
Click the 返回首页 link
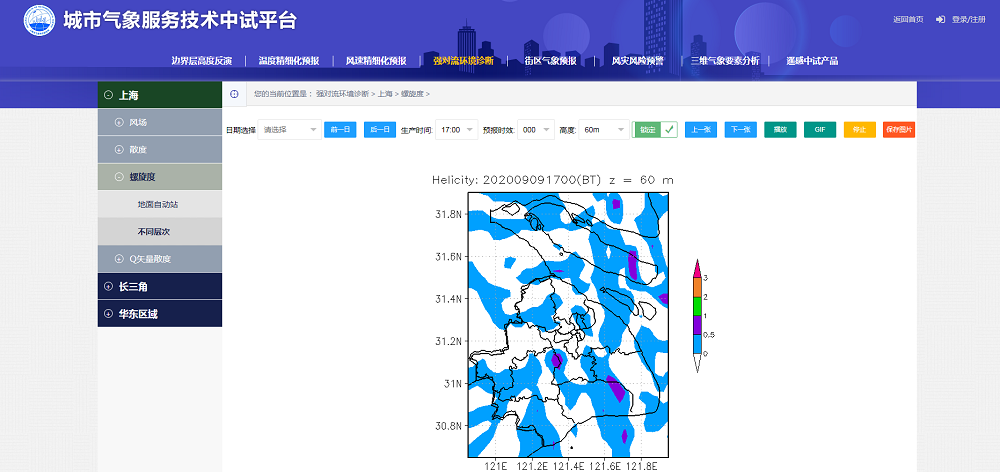[x=908, y=20]
